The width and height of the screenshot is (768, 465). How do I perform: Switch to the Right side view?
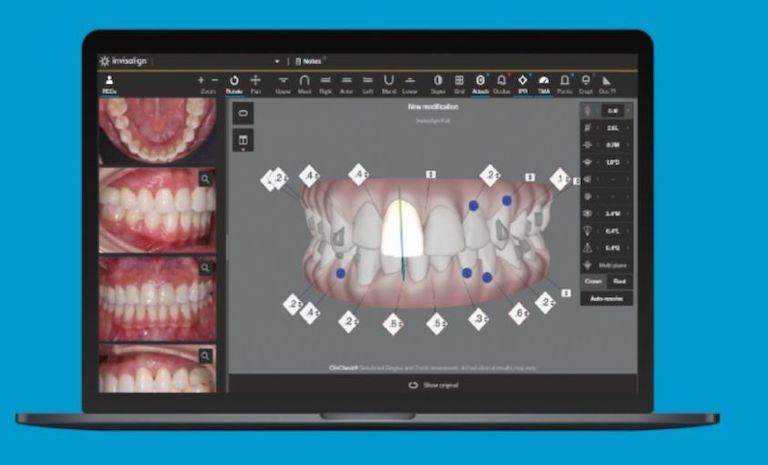[x=325, y=84]
